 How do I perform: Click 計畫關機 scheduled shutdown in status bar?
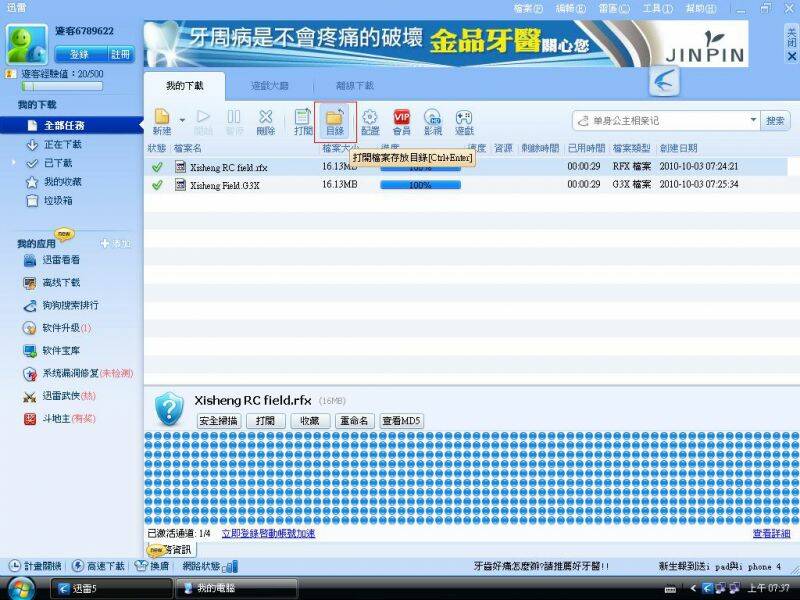[x=36, y=566]
